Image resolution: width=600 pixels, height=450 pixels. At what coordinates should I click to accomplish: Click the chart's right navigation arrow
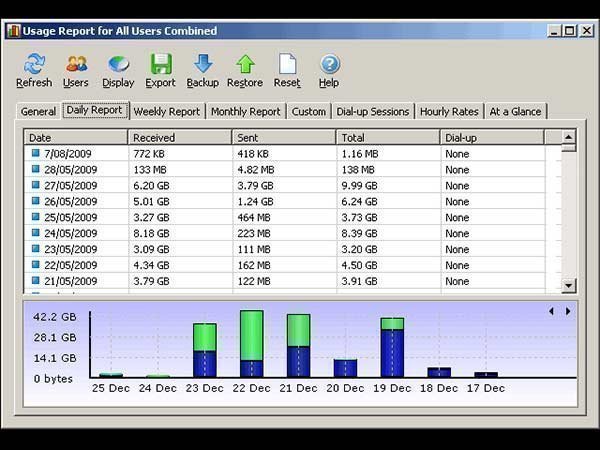(x=568, y=311)
